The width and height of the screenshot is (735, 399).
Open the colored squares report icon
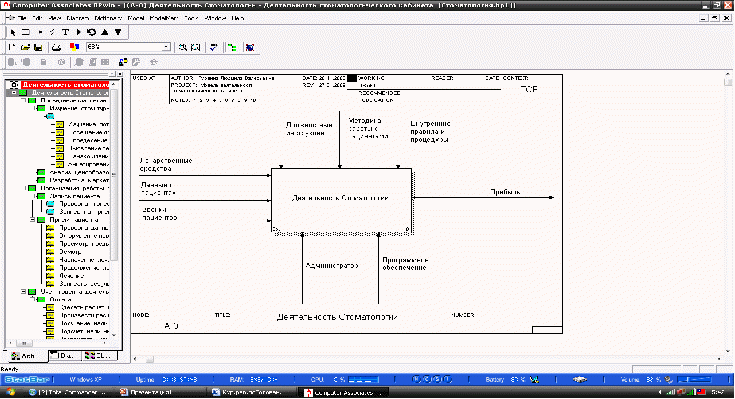click(x=74, y=47)
